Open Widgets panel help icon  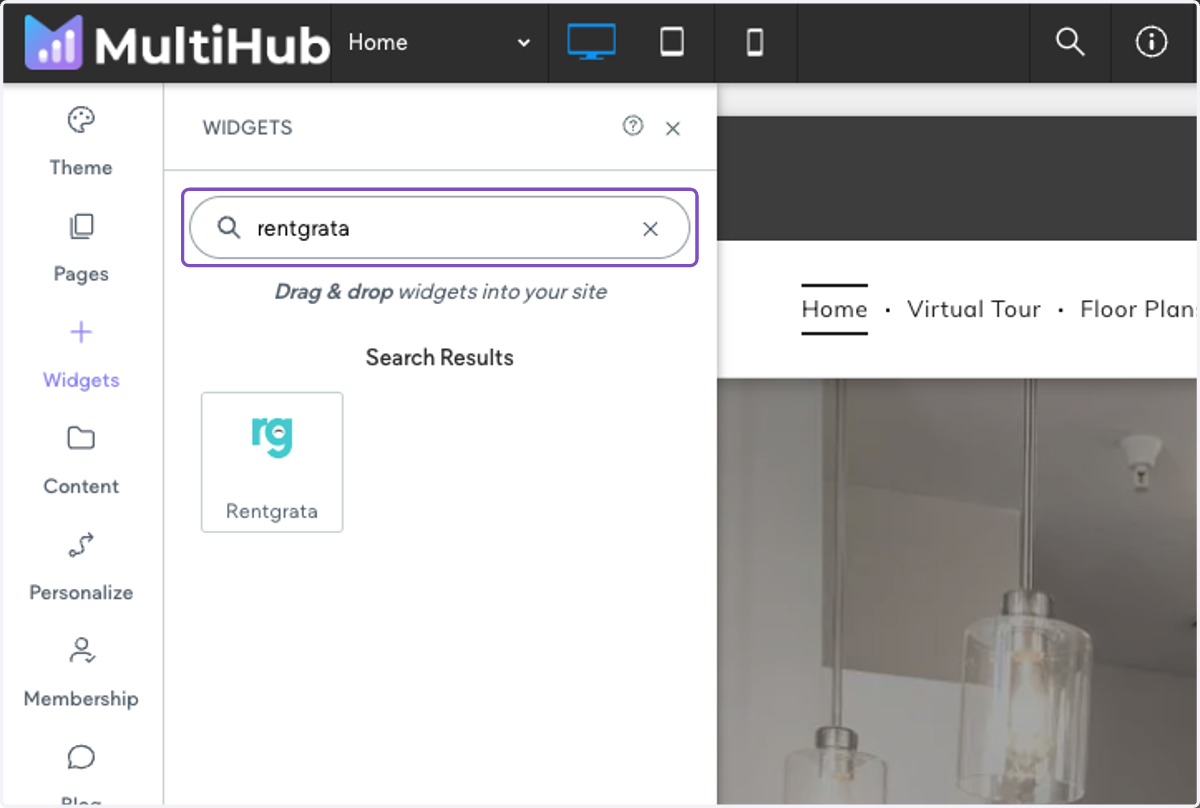pos(632,126)
